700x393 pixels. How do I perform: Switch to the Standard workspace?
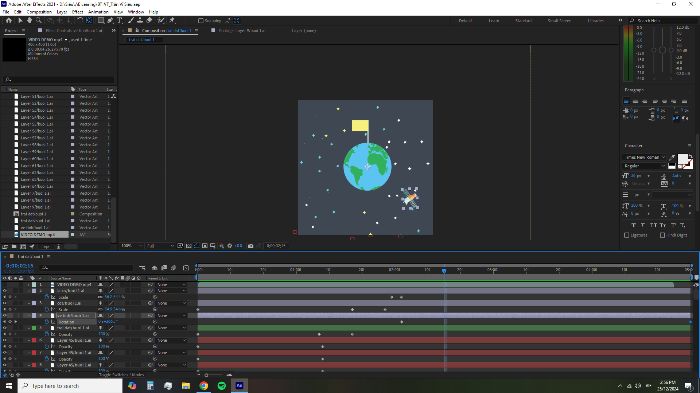point(523,21)
